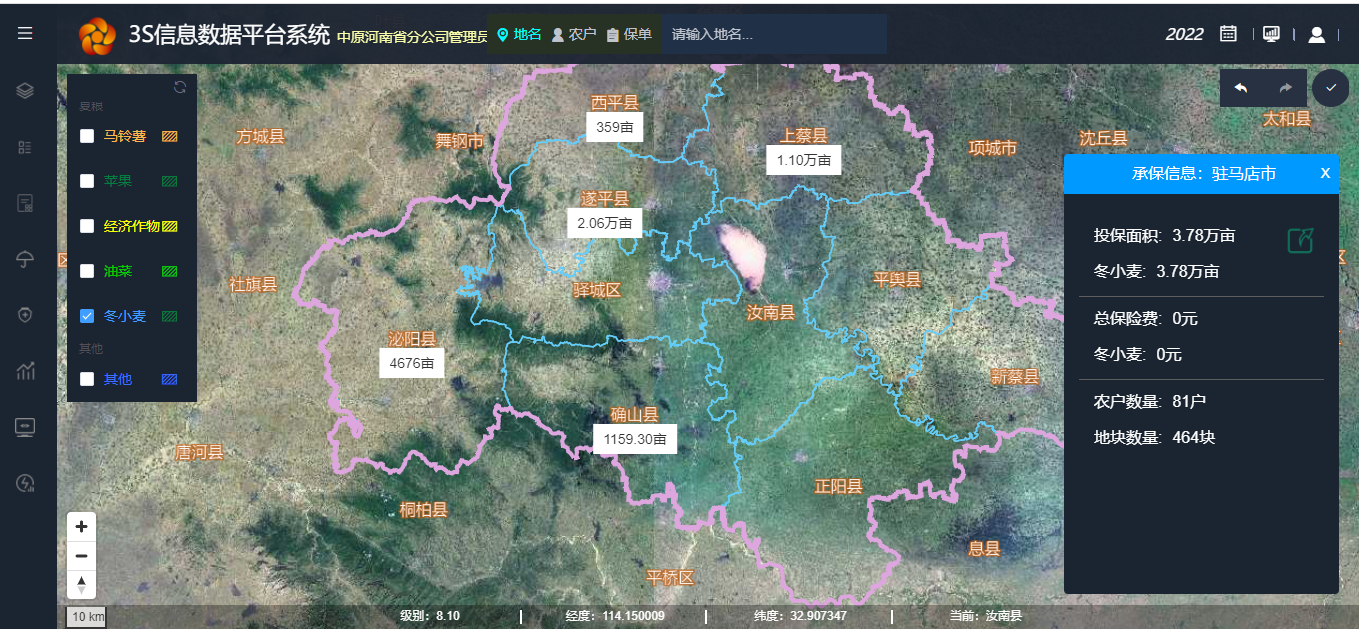Check the 油菜 layer checkbox
Image resolution: width=1359 pixels, height=629 pixels.
(x=87, y=271)
